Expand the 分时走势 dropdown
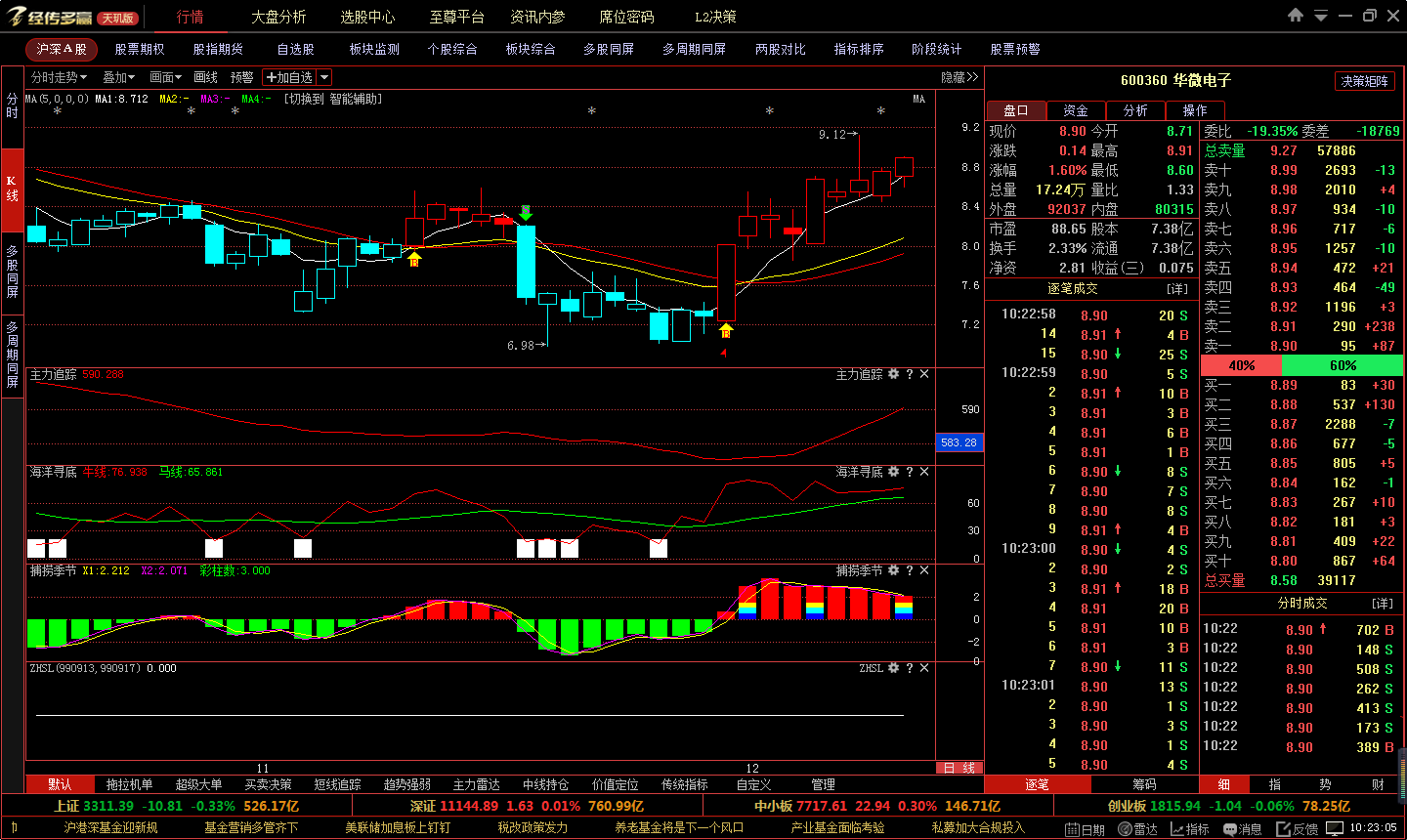This screenshot has height=840, width=1407. [x=59, y=77]
